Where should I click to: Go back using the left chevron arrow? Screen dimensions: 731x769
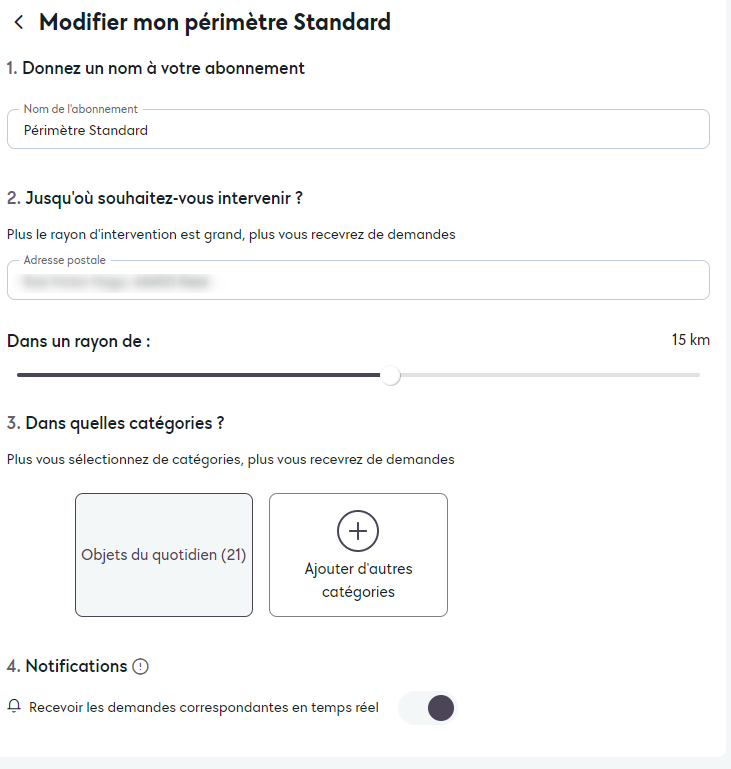coord(19,22)
